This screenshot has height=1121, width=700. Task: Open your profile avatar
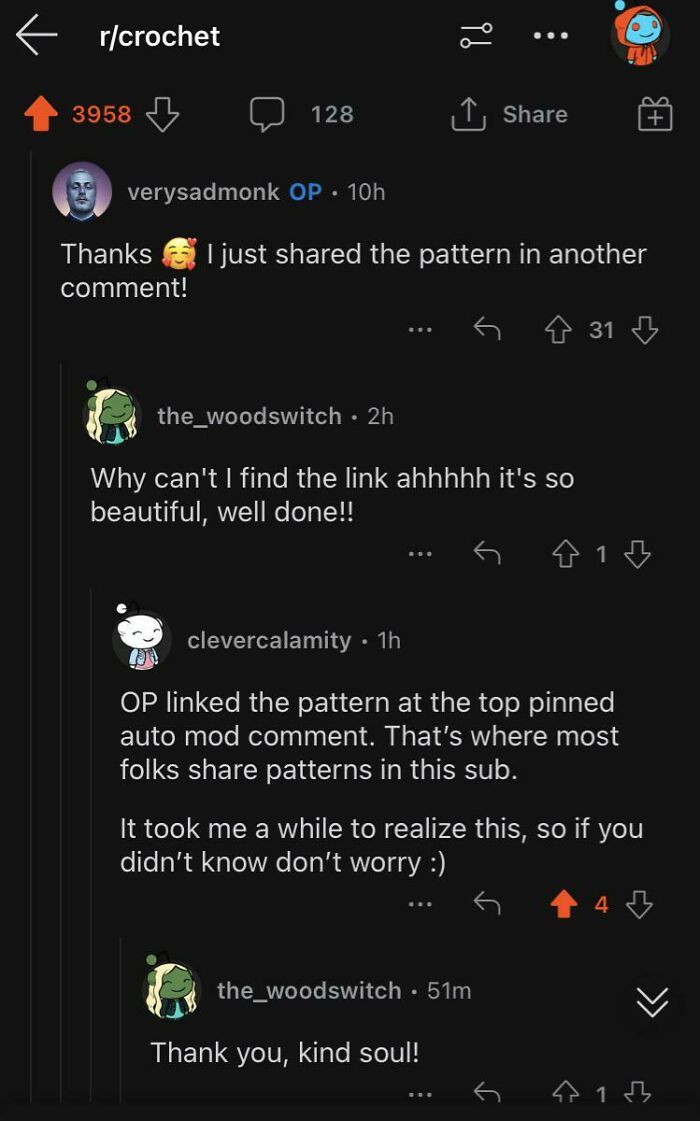tap(640, 33)
